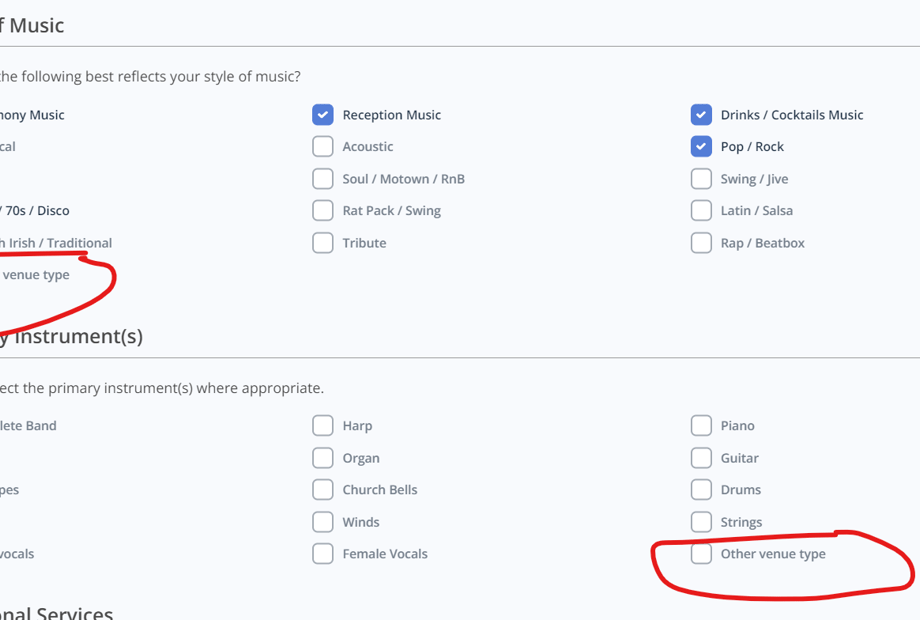Select the Organ instrument checkbox
Image resolution: width=920 pixels, height=620 pixels.
322,458
